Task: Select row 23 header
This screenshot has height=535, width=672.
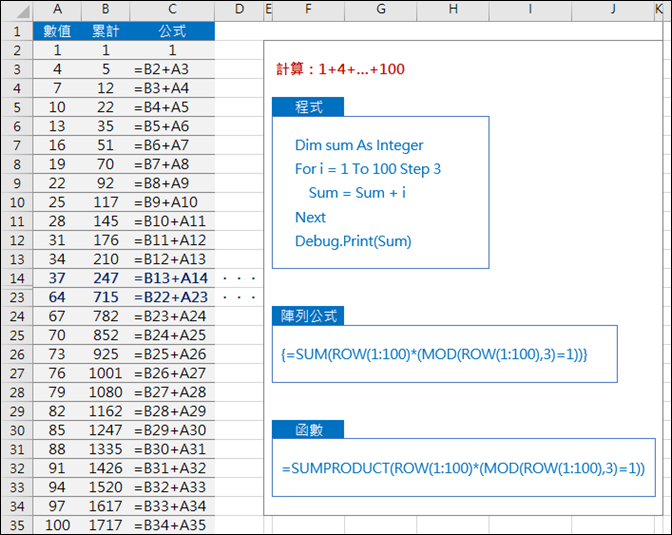Action: pos(17,297)
